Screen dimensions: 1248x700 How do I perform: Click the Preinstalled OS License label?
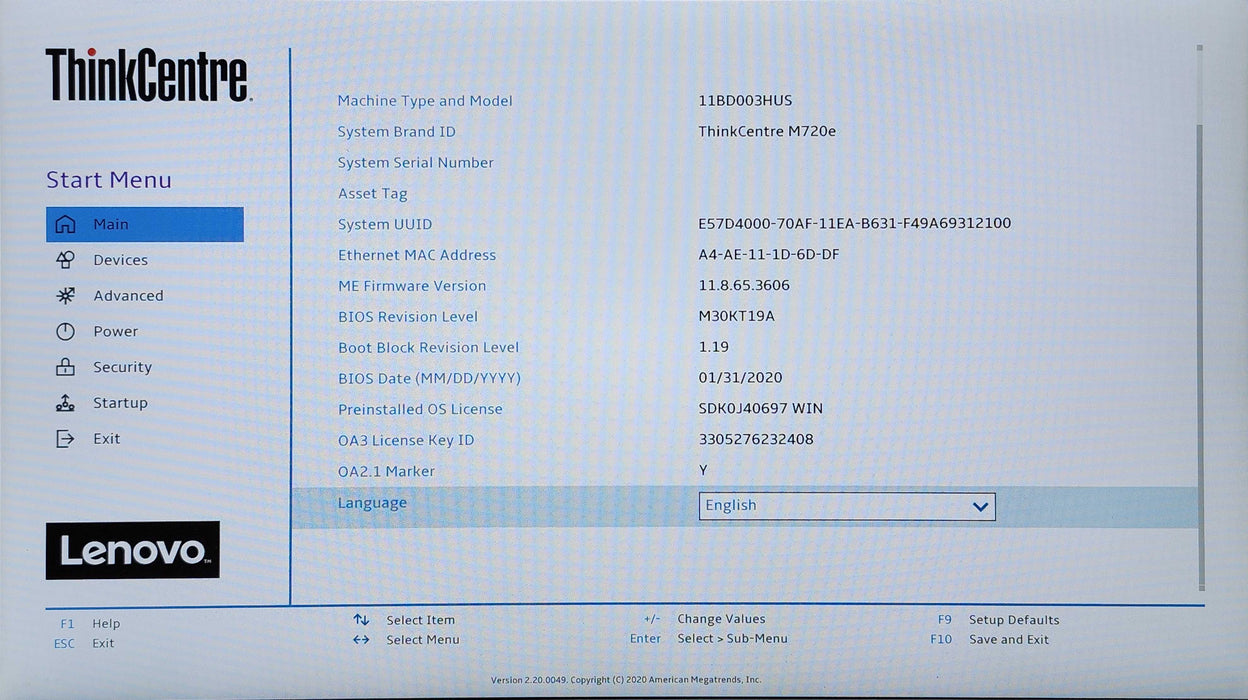click(x=420, y=410)
